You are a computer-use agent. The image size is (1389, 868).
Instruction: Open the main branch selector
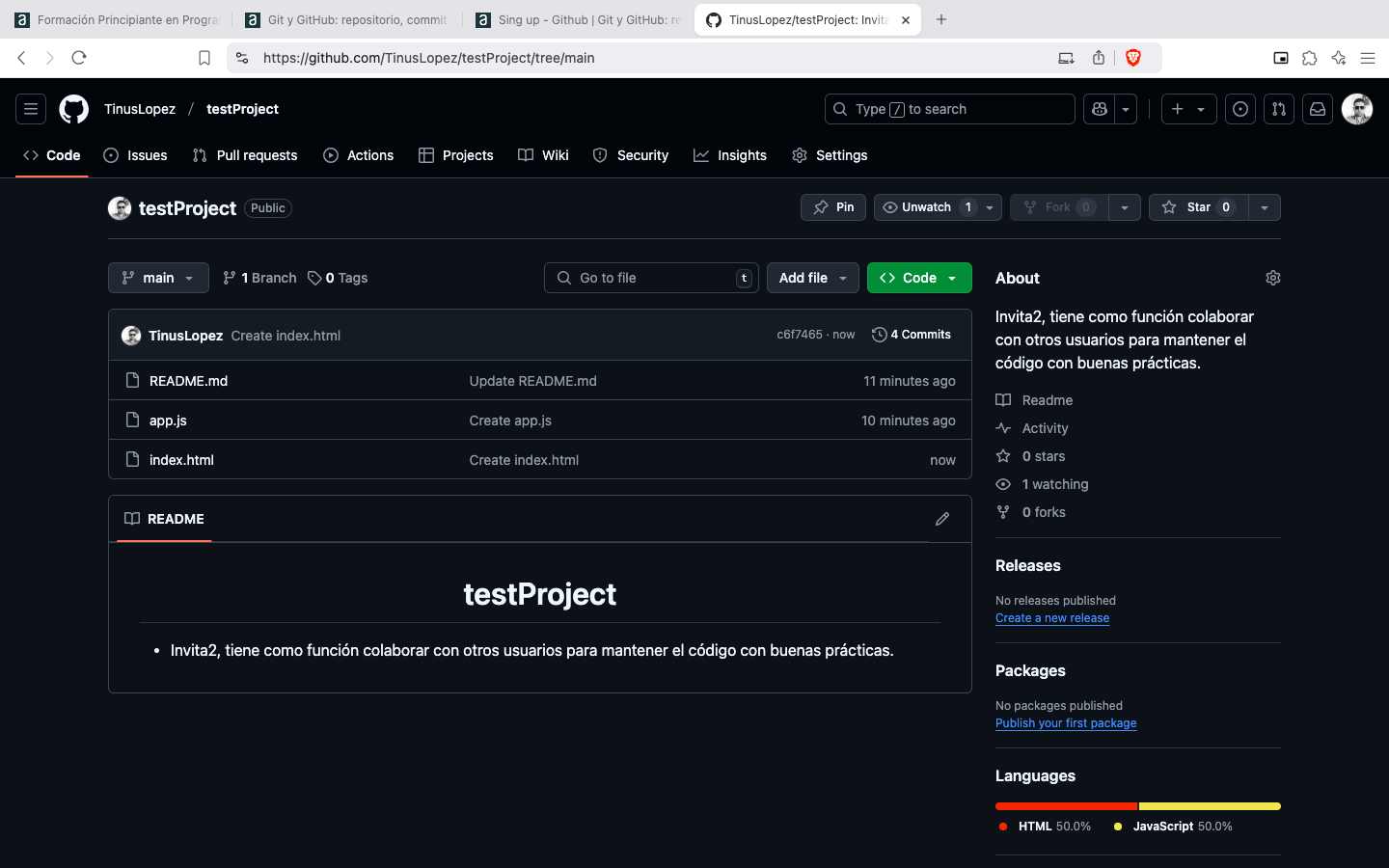point(158,278)
